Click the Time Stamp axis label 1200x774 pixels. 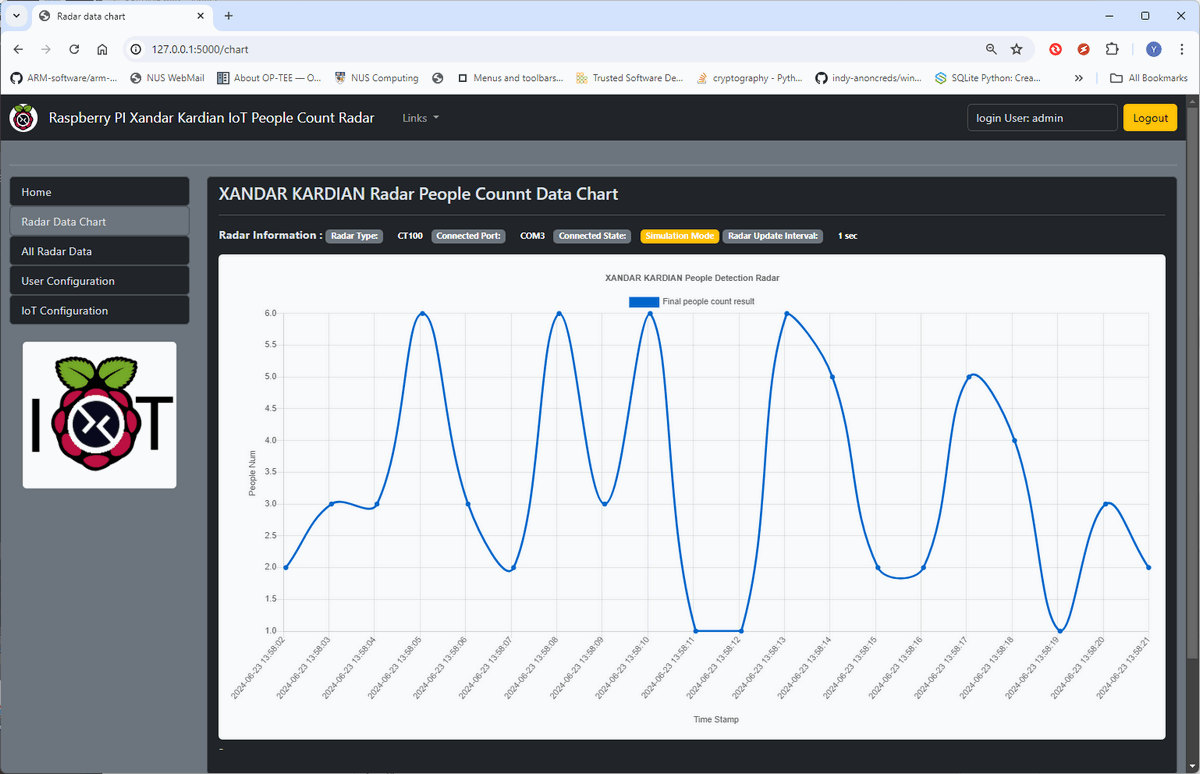(x=716, y=719)
